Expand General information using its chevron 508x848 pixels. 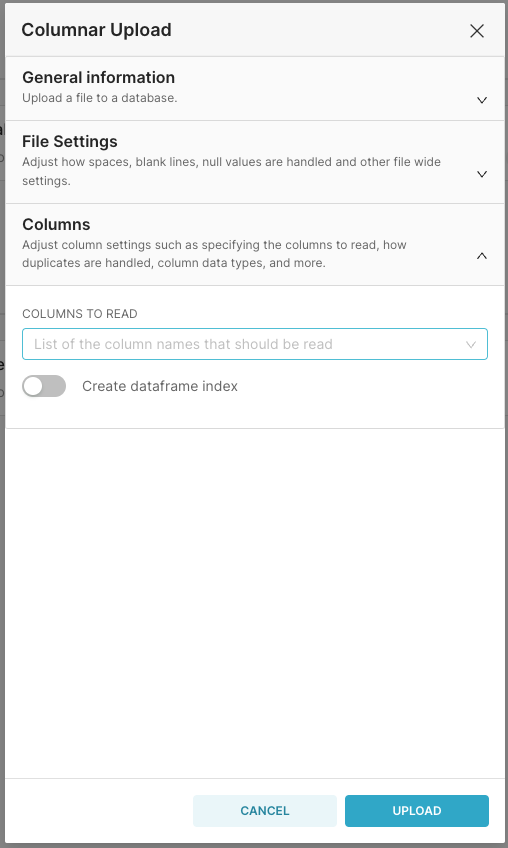tap(481, 100)
